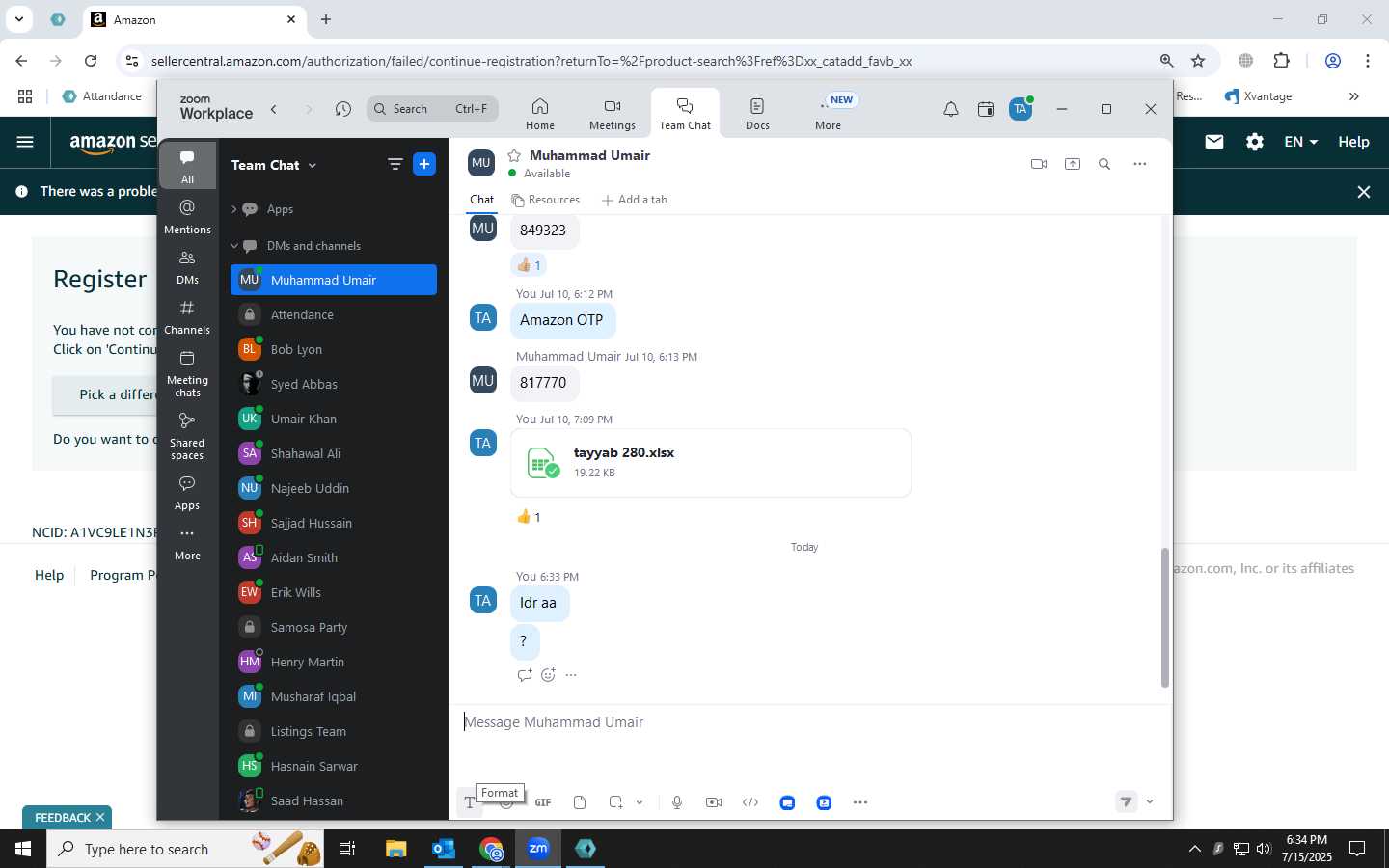Image resolution: width=1389 pixels, height=868 pixels.
Task: Click the share screen icon in the chat header
Action: 1072,164
